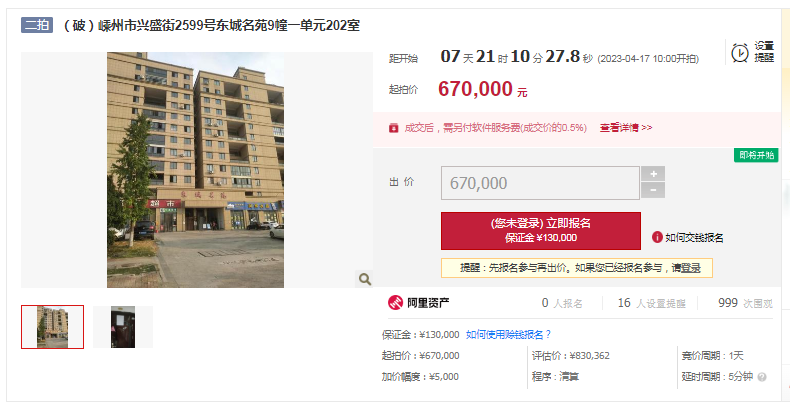The height and width of the screenshot is (411, 790).
Task: Select the door photo thumbnail
Action: [123, 327]
